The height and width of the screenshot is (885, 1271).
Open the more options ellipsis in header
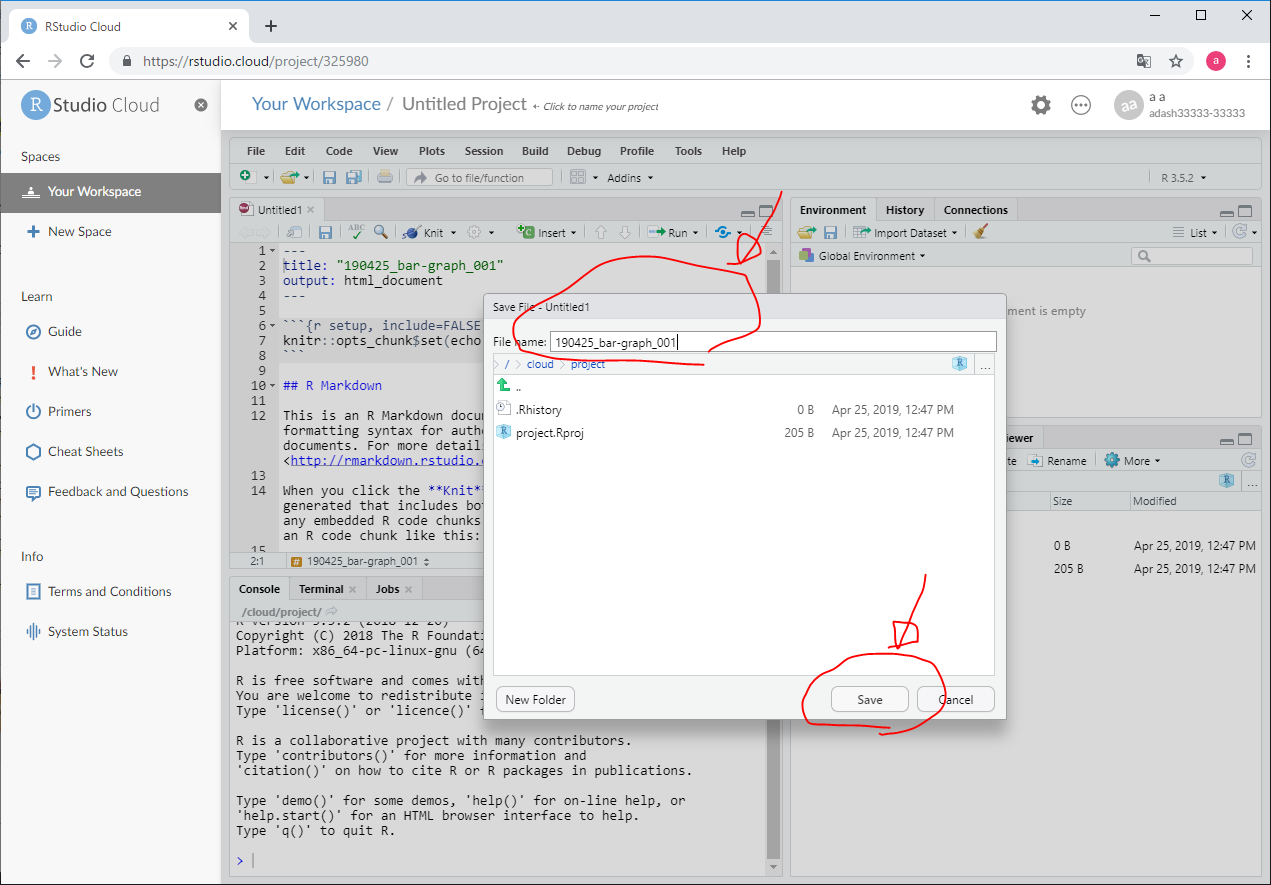point(1081,105)
